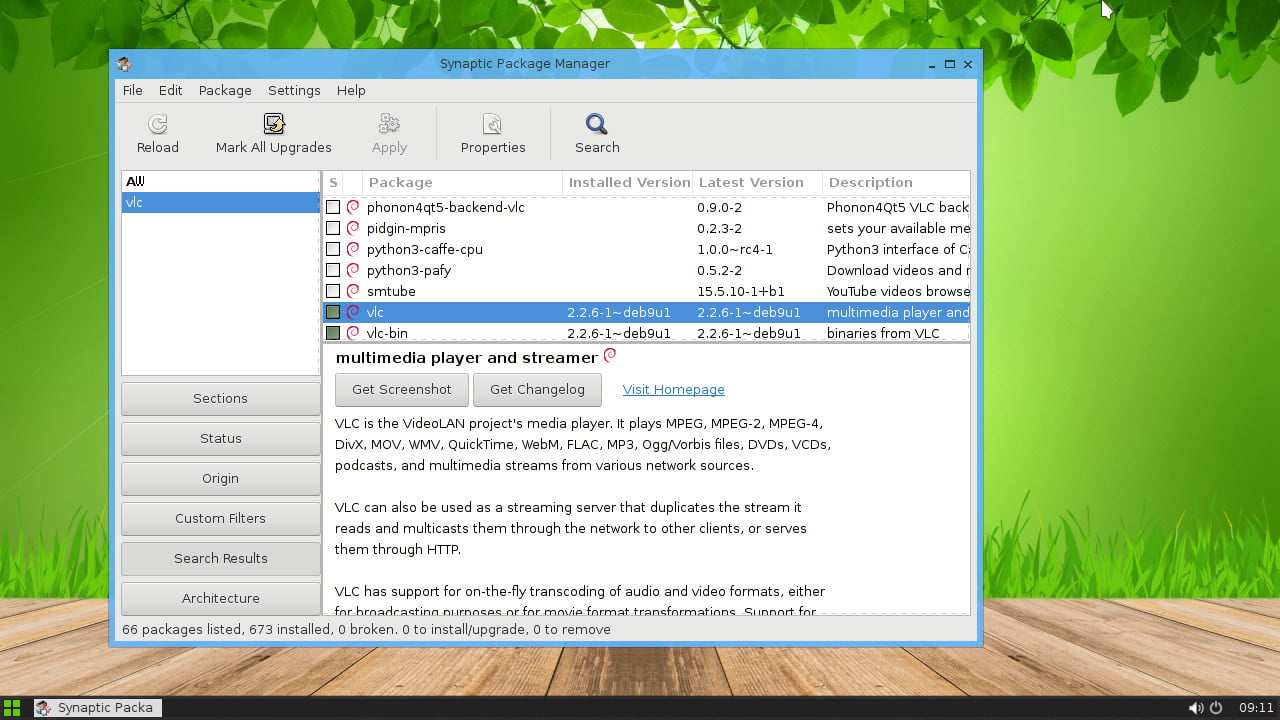Click the Mark All Upgrades icon
Viewport: 1280px width, 720px height.
(273, 124)
